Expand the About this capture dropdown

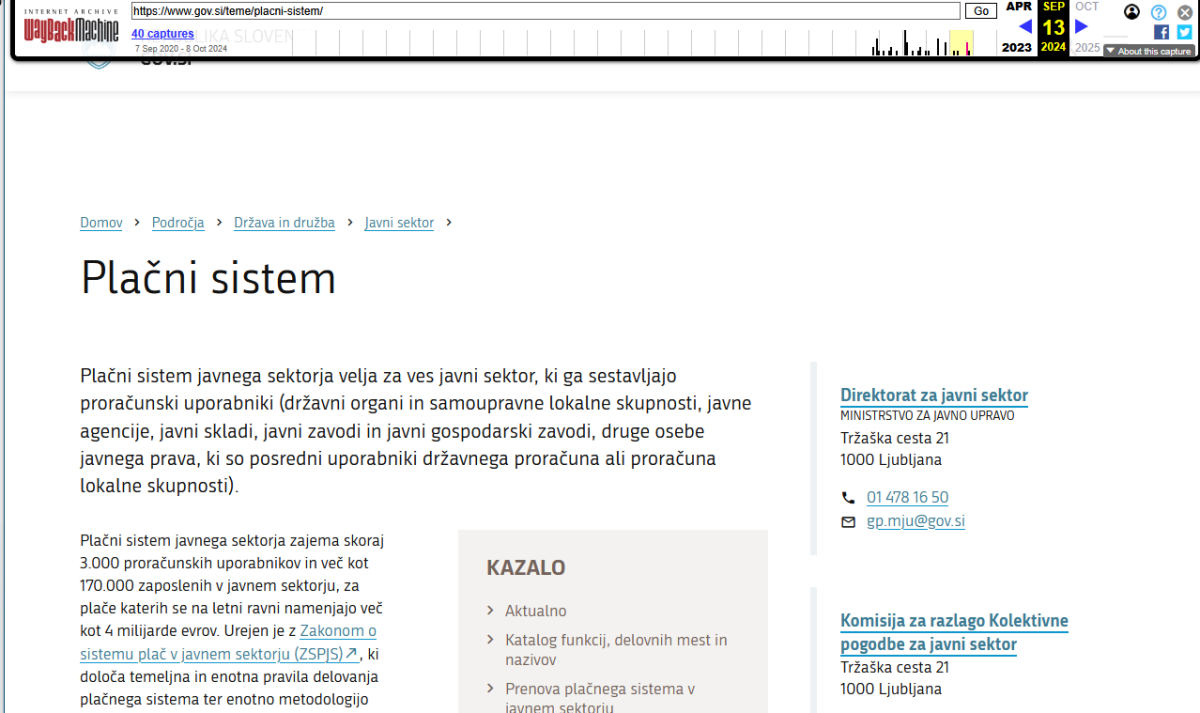click(1149, 51)
